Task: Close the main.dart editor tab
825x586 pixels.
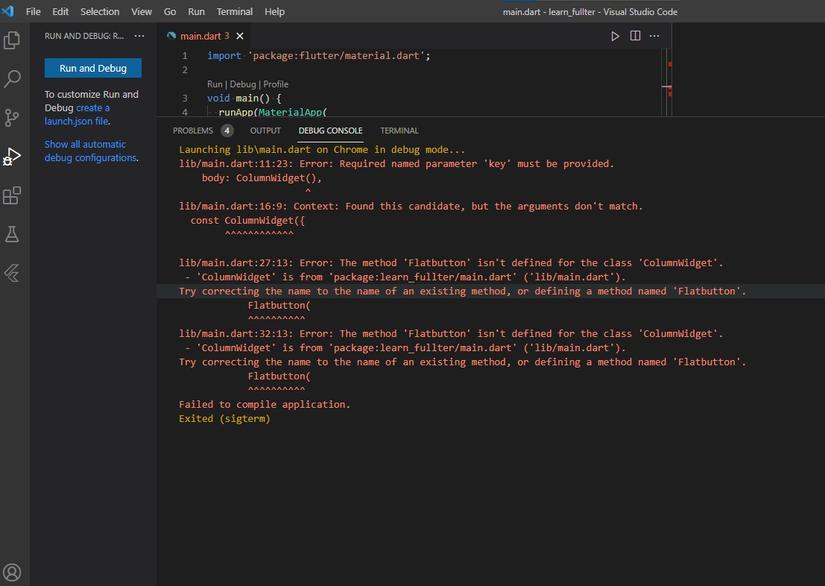Action: (x=240, y=36)
